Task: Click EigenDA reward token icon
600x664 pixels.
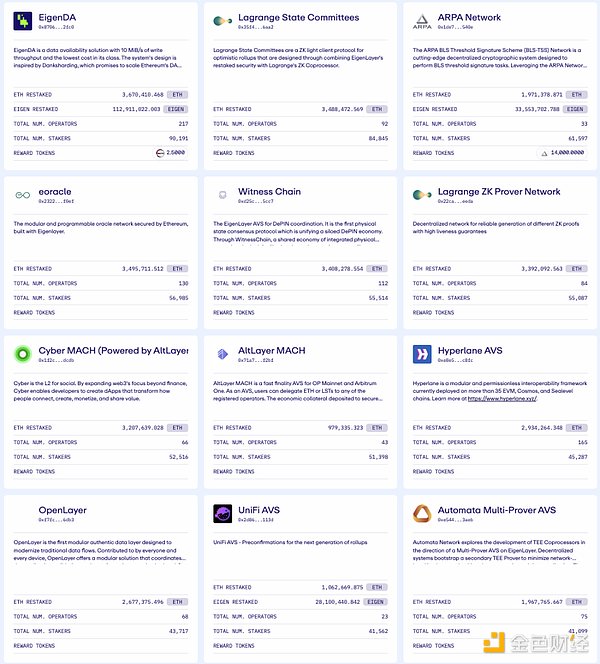Action: (x=162, y=153)
